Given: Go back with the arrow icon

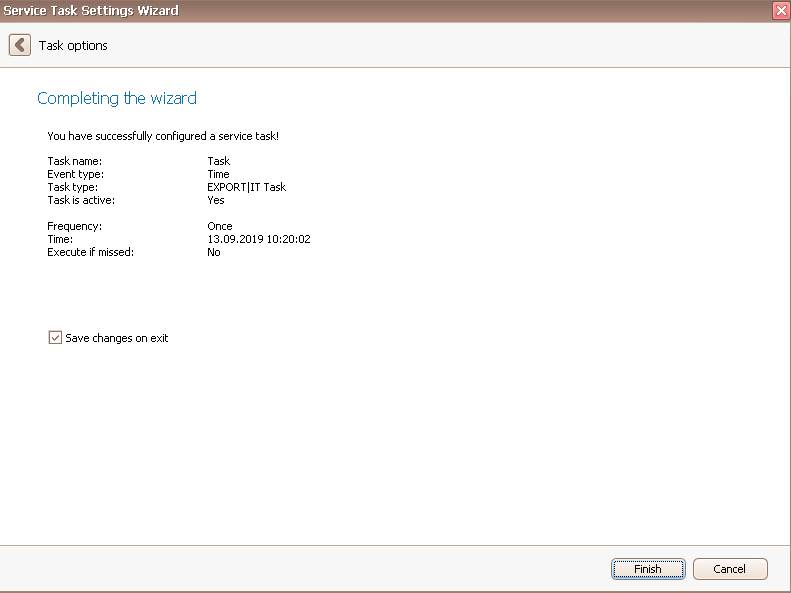Looking at the screenshot, I should point(20,45).
